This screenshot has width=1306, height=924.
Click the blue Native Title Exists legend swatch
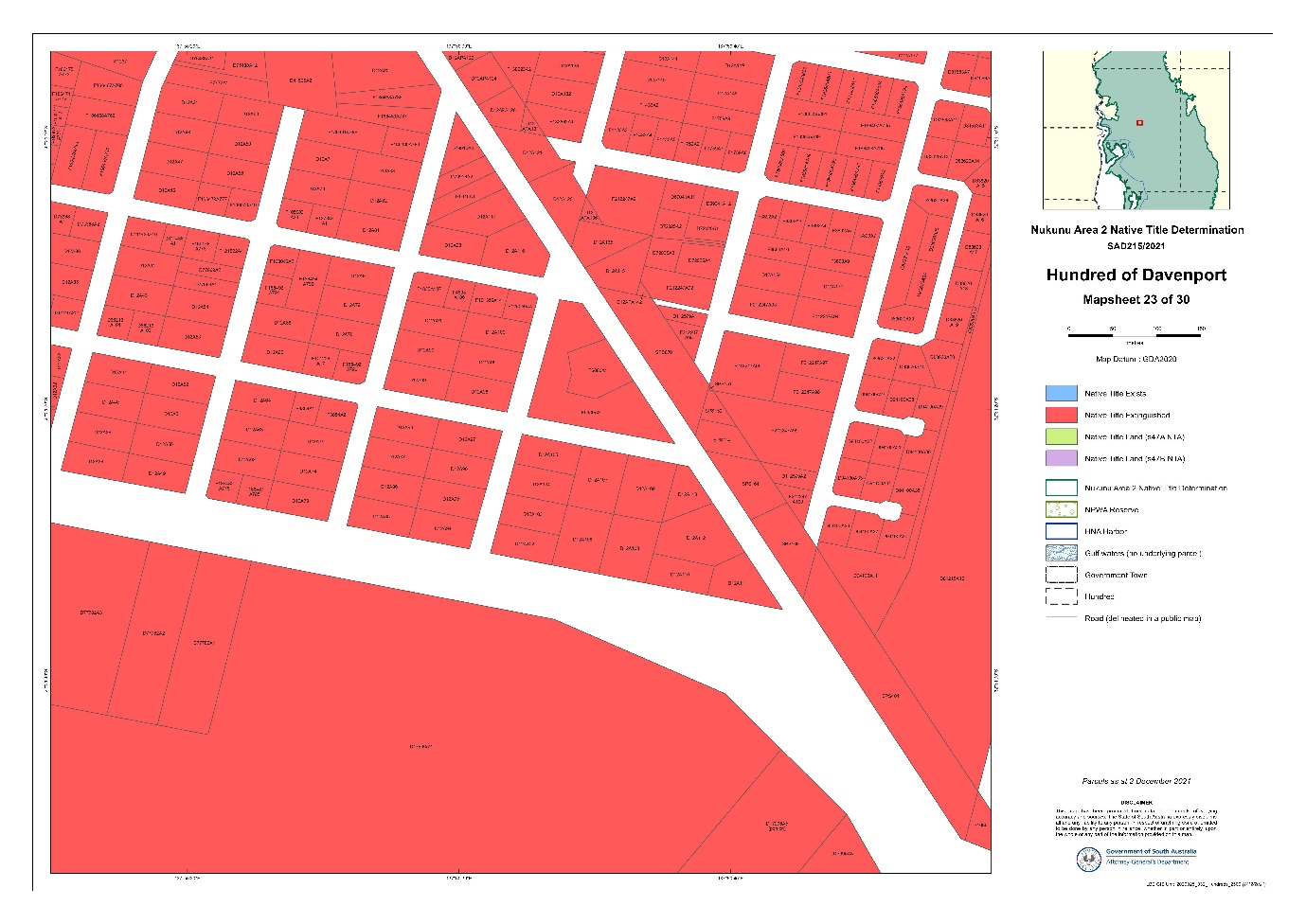coord(1062,393)
